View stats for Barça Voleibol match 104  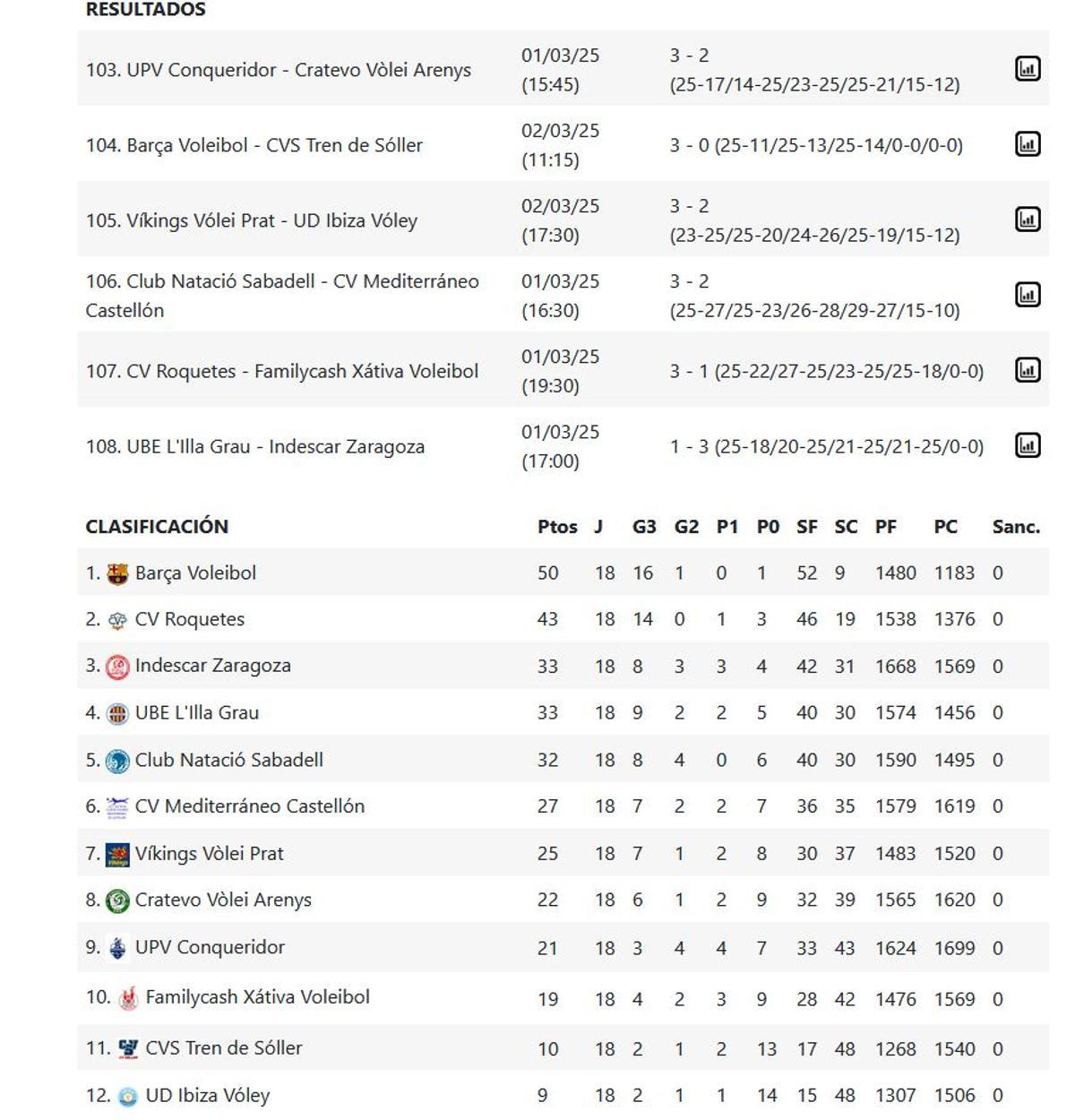pyautogui.click(x=1028, y=142)
